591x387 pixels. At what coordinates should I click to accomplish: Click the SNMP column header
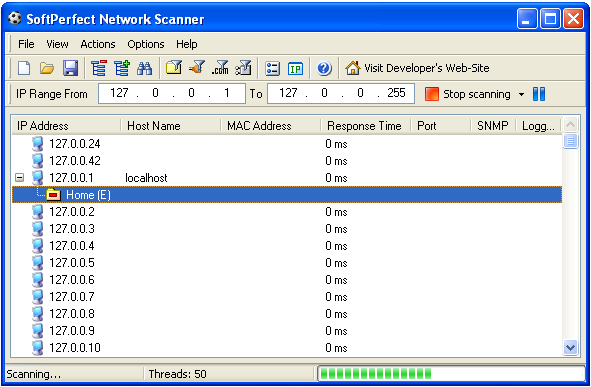493,125
